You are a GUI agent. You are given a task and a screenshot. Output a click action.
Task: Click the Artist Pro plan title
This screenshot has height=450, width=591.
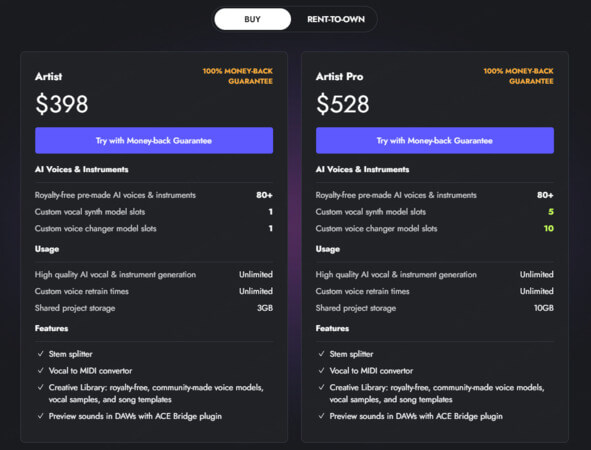340,77
